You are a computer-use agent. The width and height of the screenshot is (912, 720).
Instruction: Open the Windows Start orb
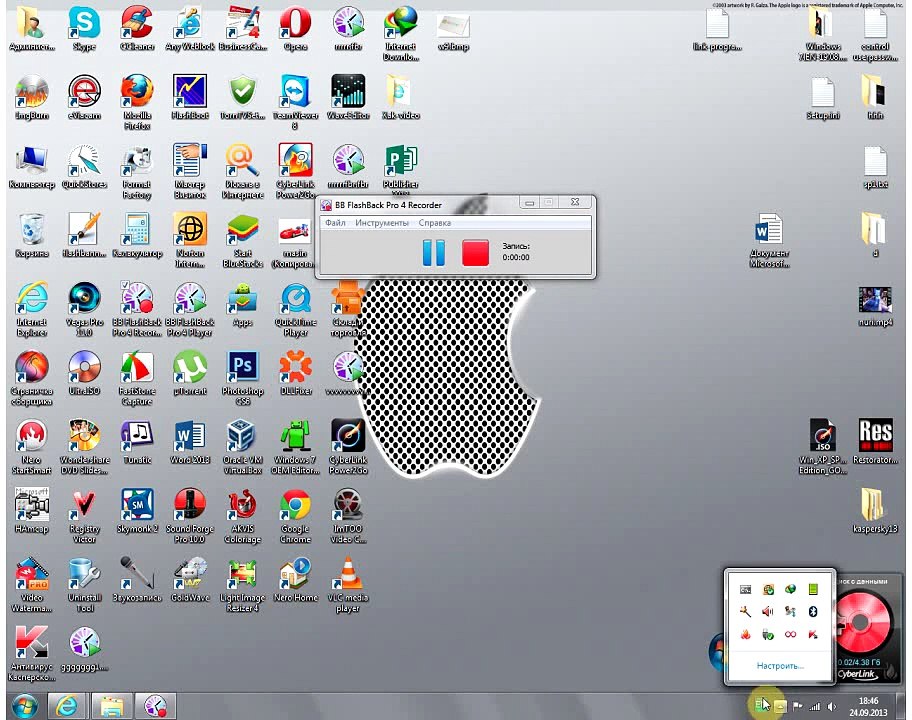(24, 706)
